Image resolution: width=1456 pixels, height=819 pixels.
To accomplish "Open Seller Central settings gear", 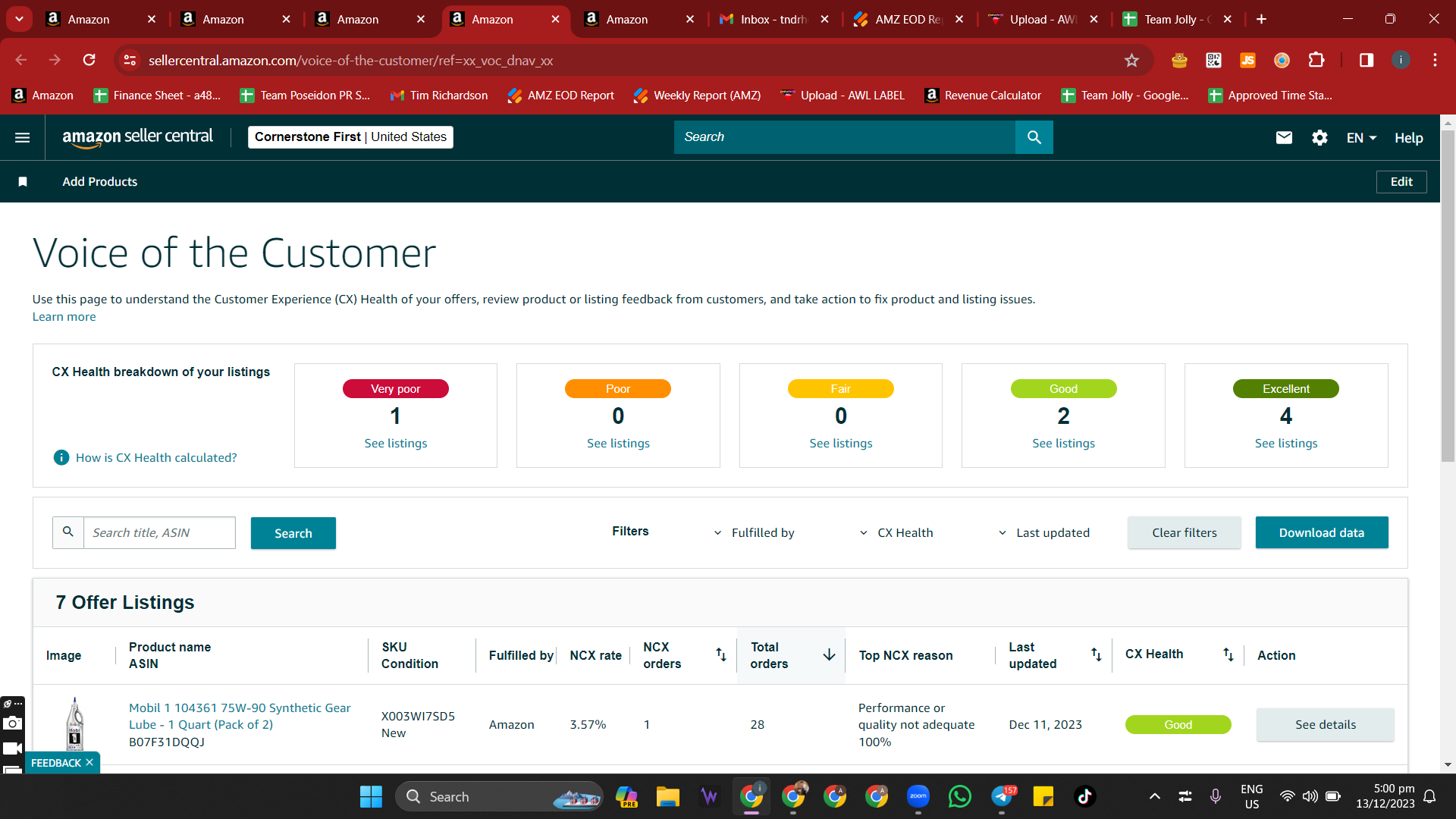I will 1319,137.
